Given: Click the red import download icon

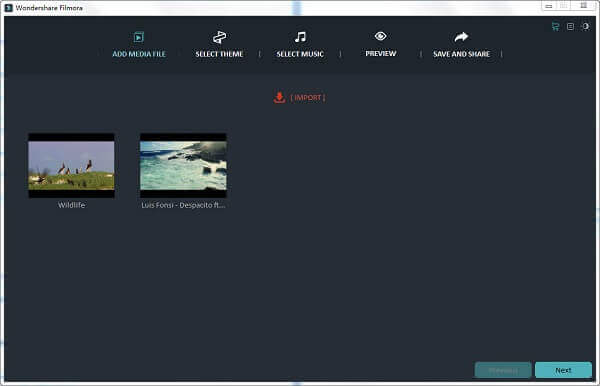Looking at the screenshot, I should [279, 98].
